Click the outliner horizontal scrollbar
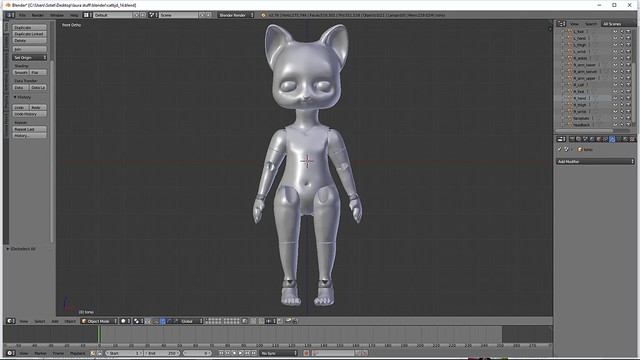This screenshot has height=360, width=640. click(584, 131)
